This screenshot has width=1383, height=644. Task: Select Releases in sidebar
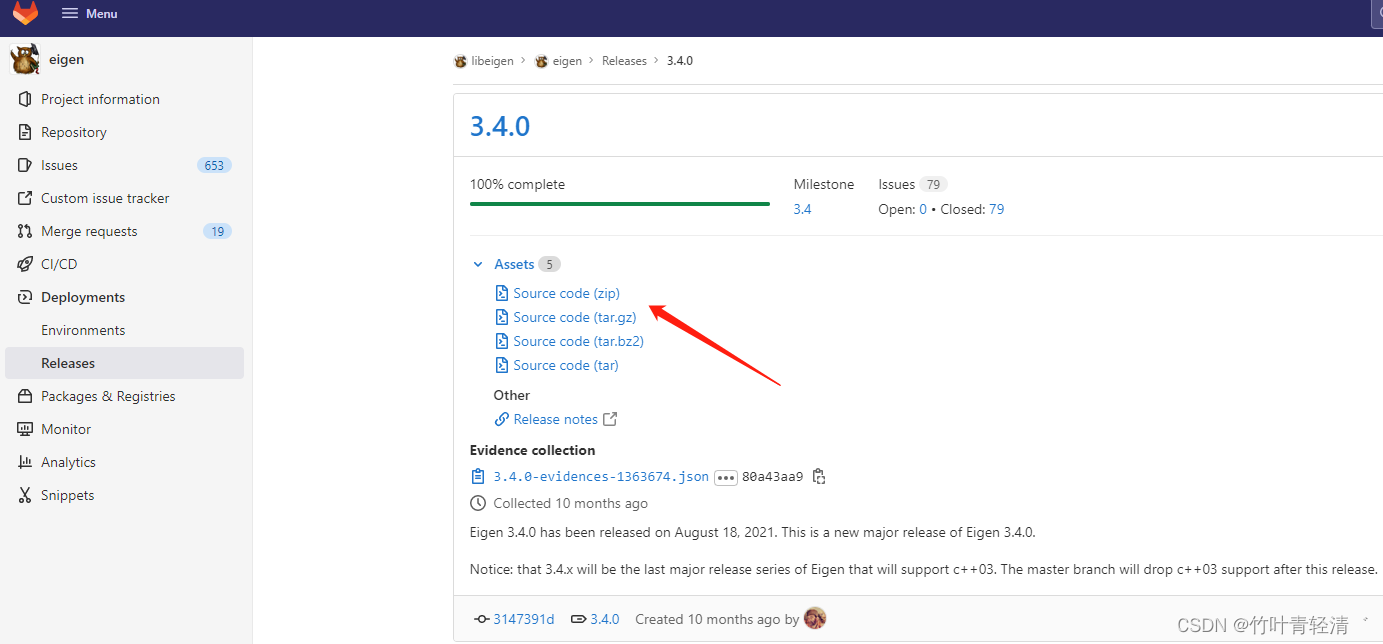[124, 363]
